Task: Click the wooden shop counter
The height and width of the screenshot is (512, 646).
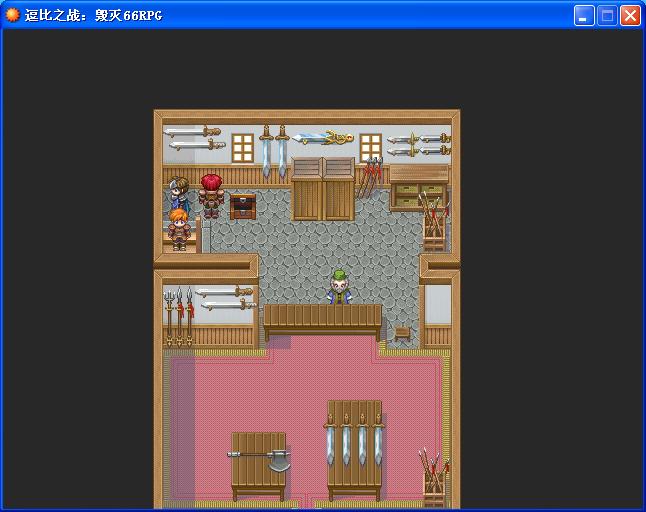Action: 323,321
